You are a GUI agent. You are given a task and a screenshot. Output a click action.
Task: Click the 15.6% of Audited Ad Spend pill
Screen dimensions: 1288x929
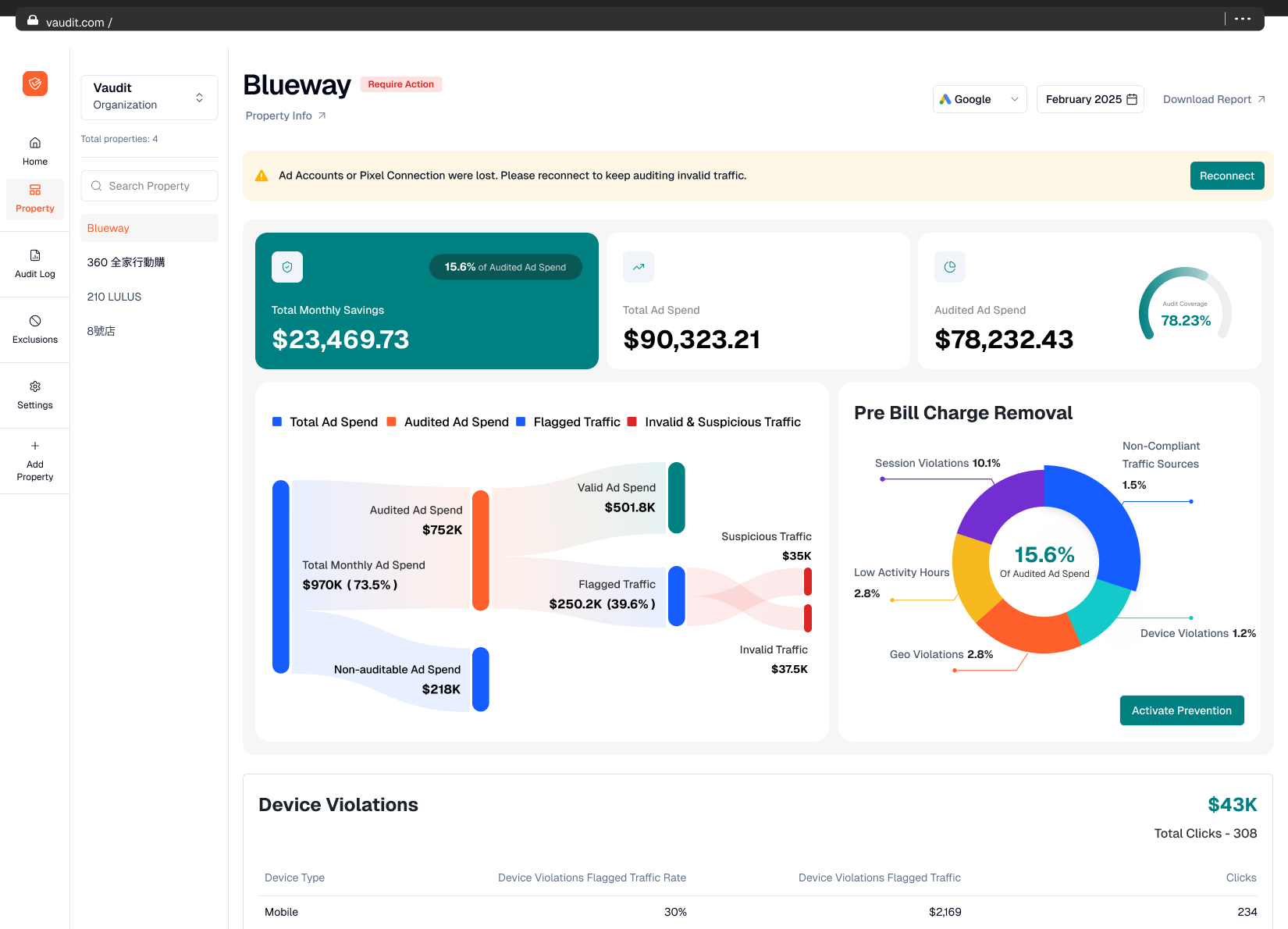tap(506, 267)
